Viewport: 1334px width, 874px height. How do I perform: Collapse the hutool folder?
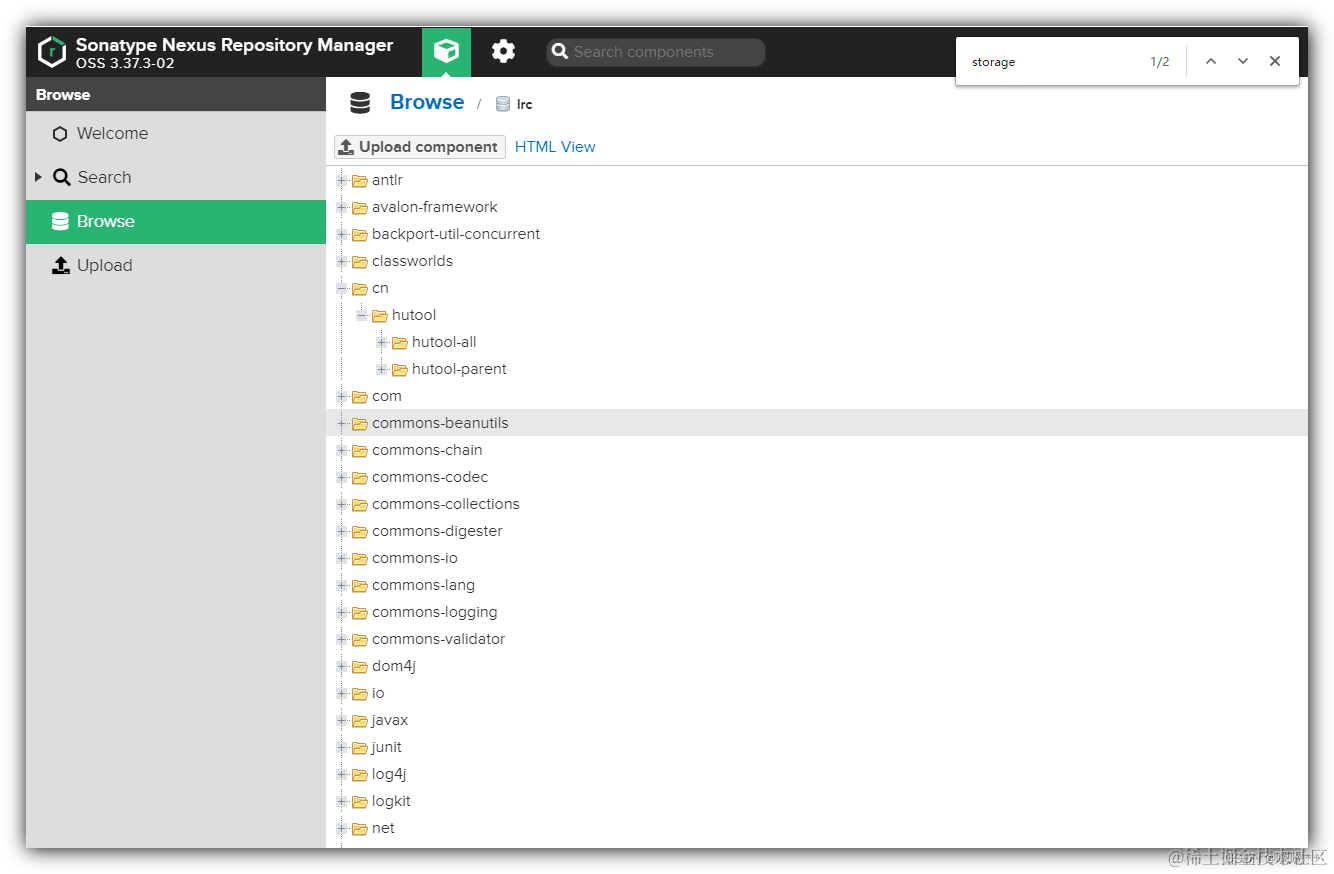coord(362,316)
